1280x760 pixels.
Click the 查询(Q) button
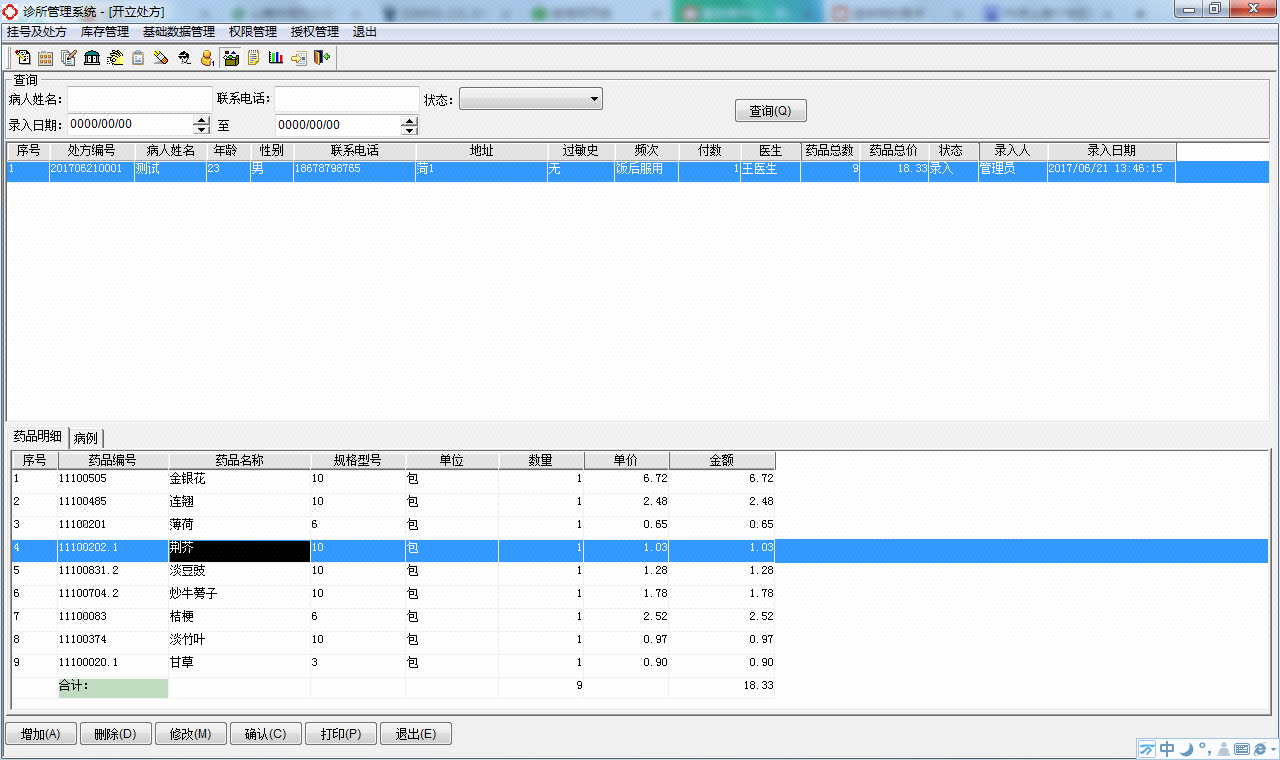(770, 111)
